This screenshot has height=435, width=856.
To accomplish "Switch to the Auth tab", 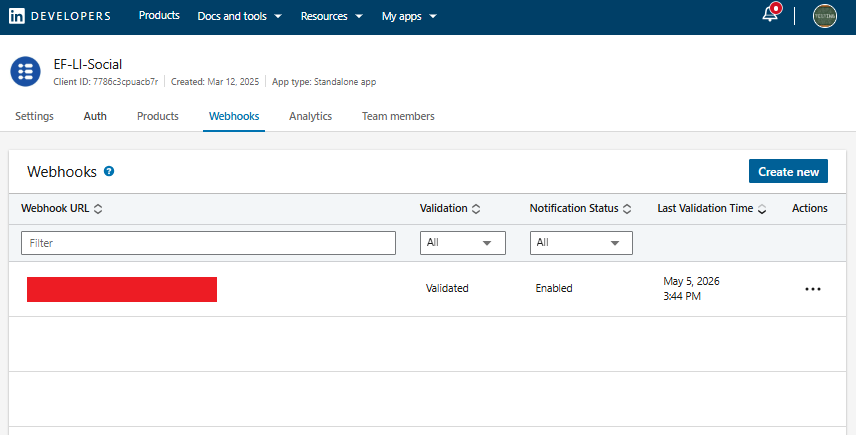I will pyautogui.click(x=95, y=116).
